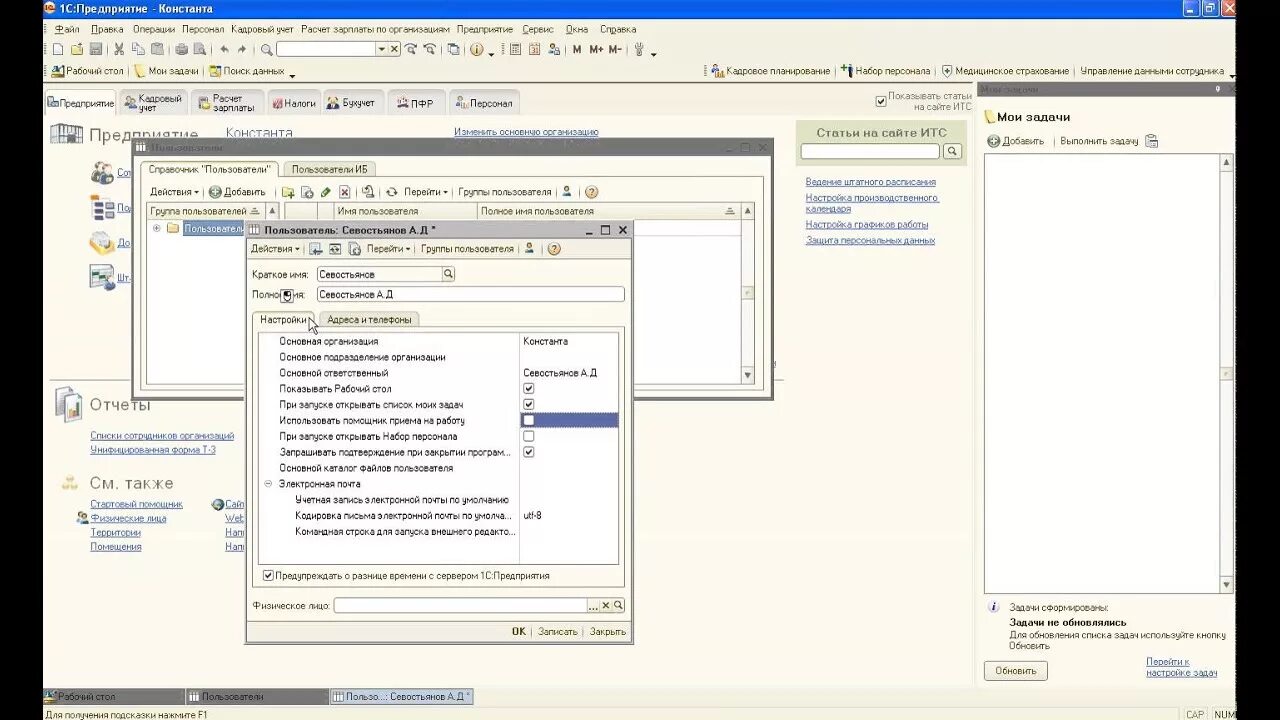Click the Info help icon in main toolbar

click(x=477, y=49)
